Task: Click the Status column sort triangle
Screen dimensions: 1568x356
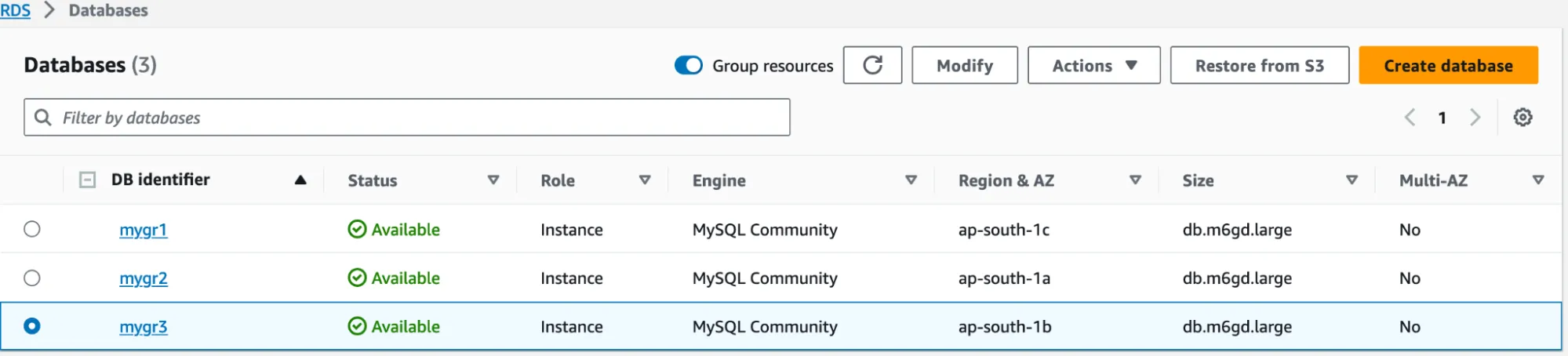Action: [493, 180]
